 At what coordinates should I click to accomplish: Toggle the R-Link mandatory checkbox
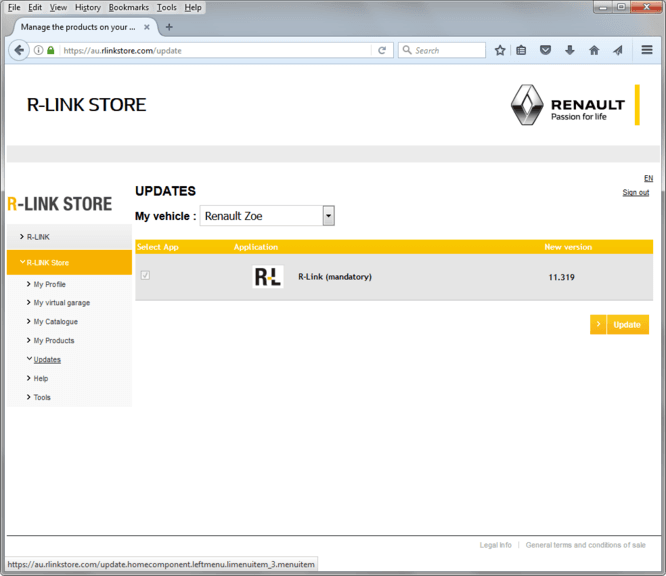click(145, 275)
